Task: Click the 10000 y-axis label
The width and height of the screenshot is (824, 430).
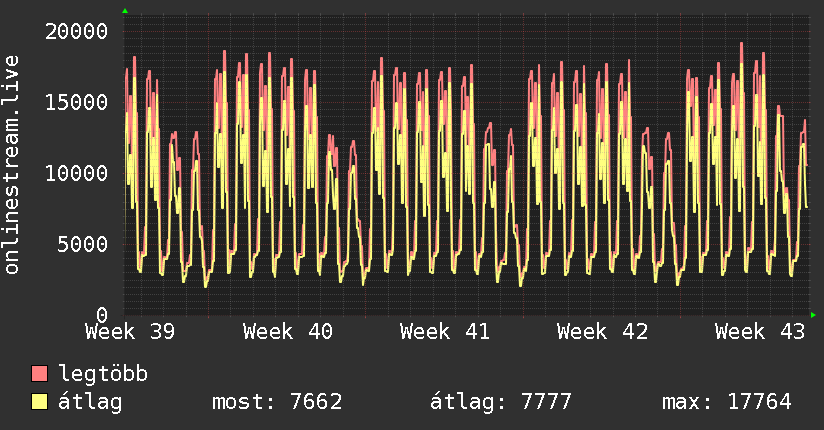Action: 76,173
